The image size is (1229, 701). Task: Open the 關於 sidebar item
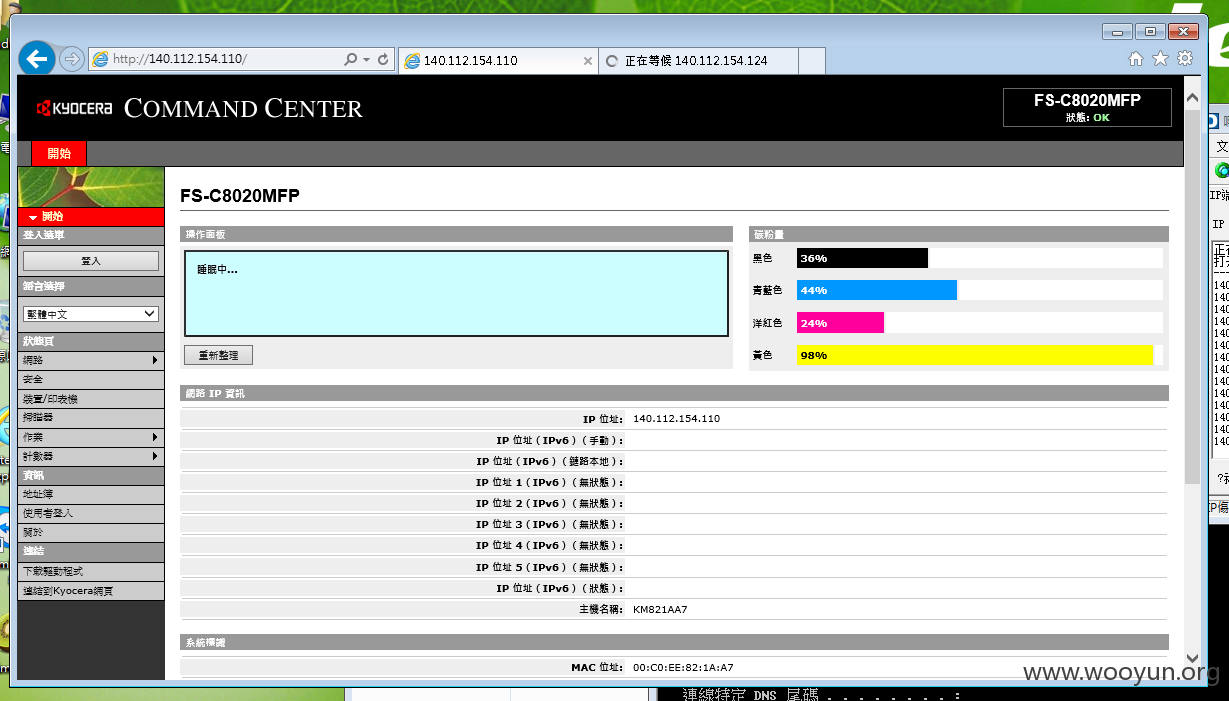tap(91, 532)
